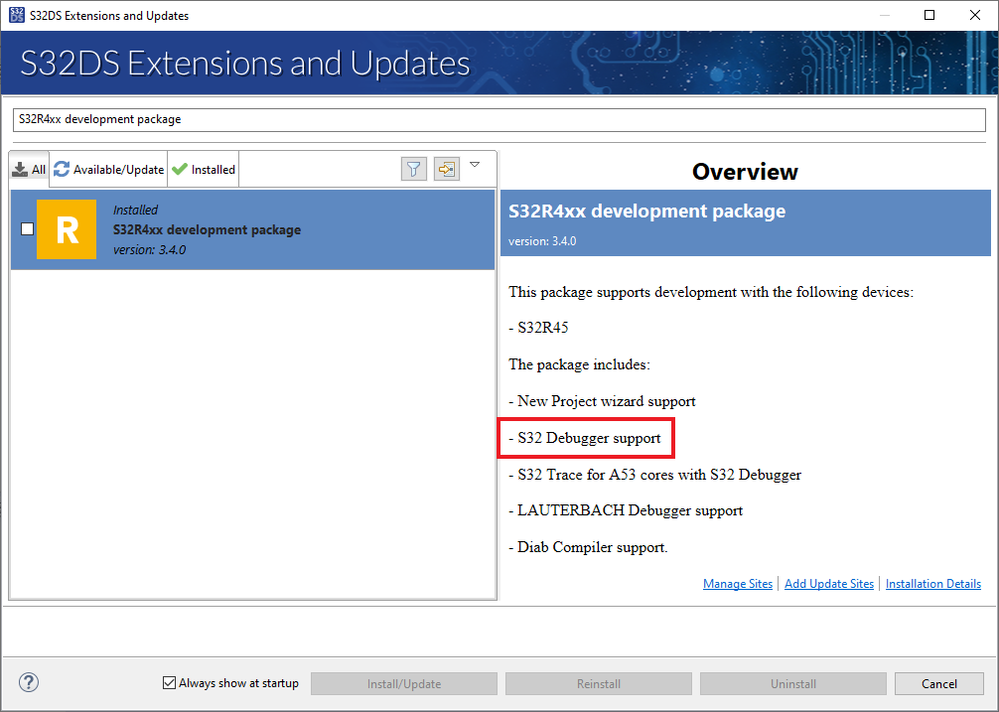This screenshot has height=712, width=999.
Task: Maximize the Extensions and Updates window
Action: [x=929, y=15]
